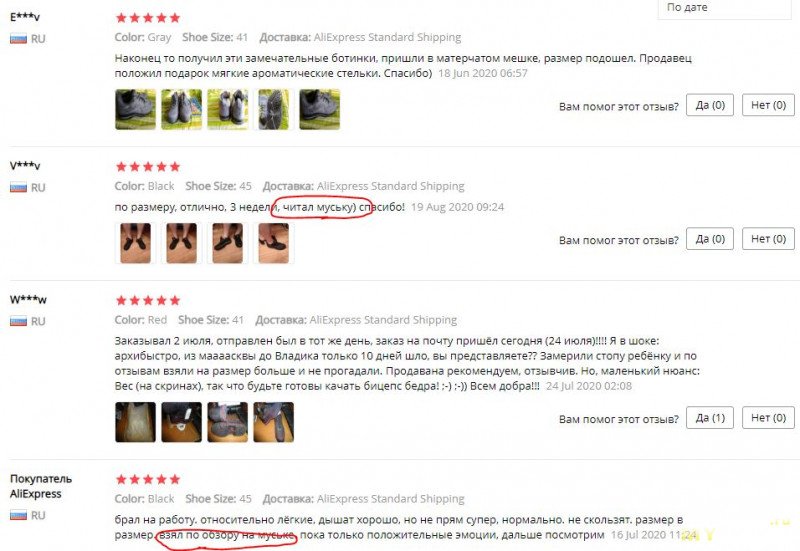This screenshot has height=551, width=800.
Task: Open last red boots photo from W***w
Action: 273,422
